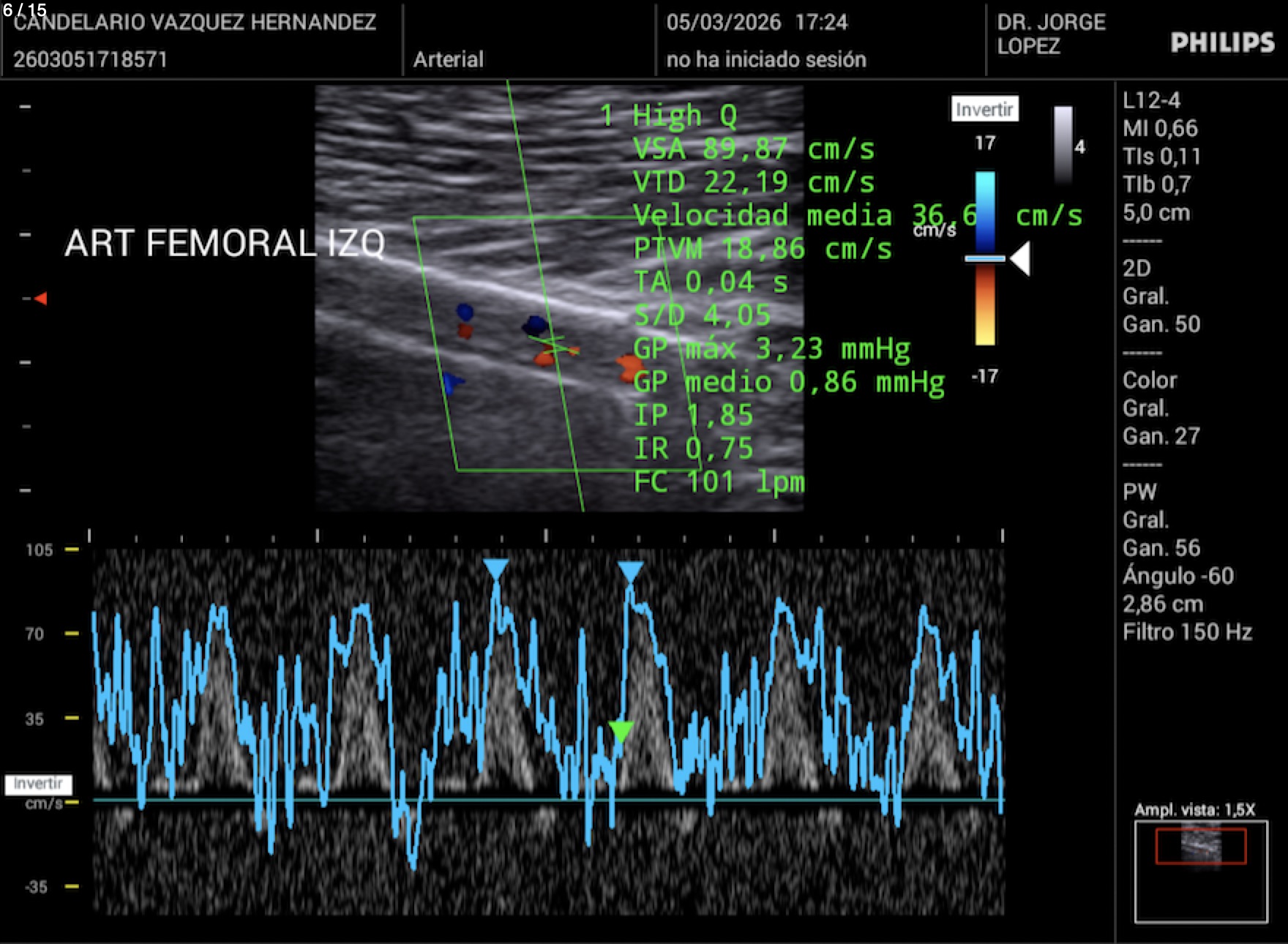
Task: Click the red focal depth marker triangle
Action: tap(41, 299)
